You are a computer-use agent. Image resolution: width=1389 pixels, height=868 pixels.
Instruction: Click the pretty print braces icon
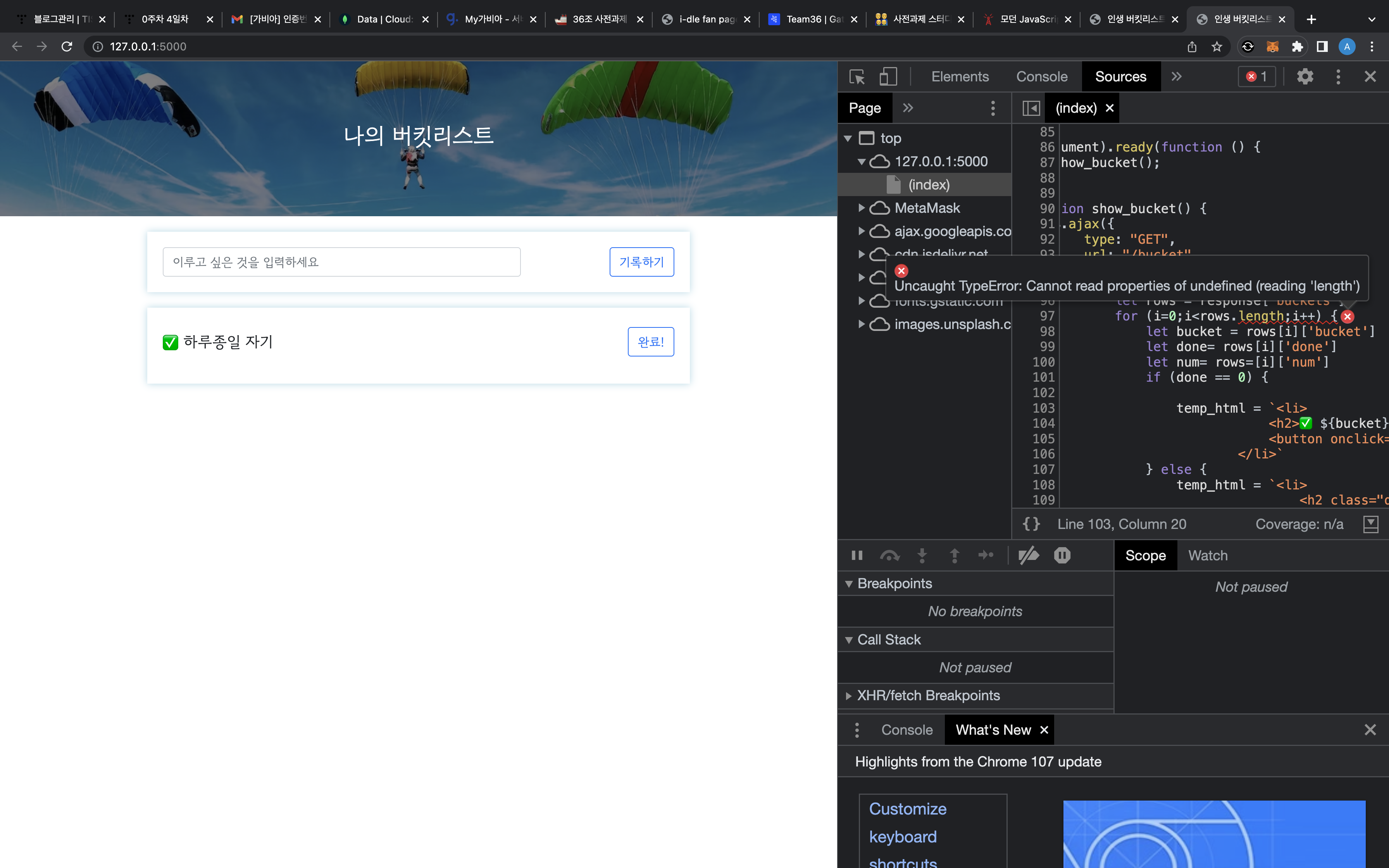(1031, 524)
